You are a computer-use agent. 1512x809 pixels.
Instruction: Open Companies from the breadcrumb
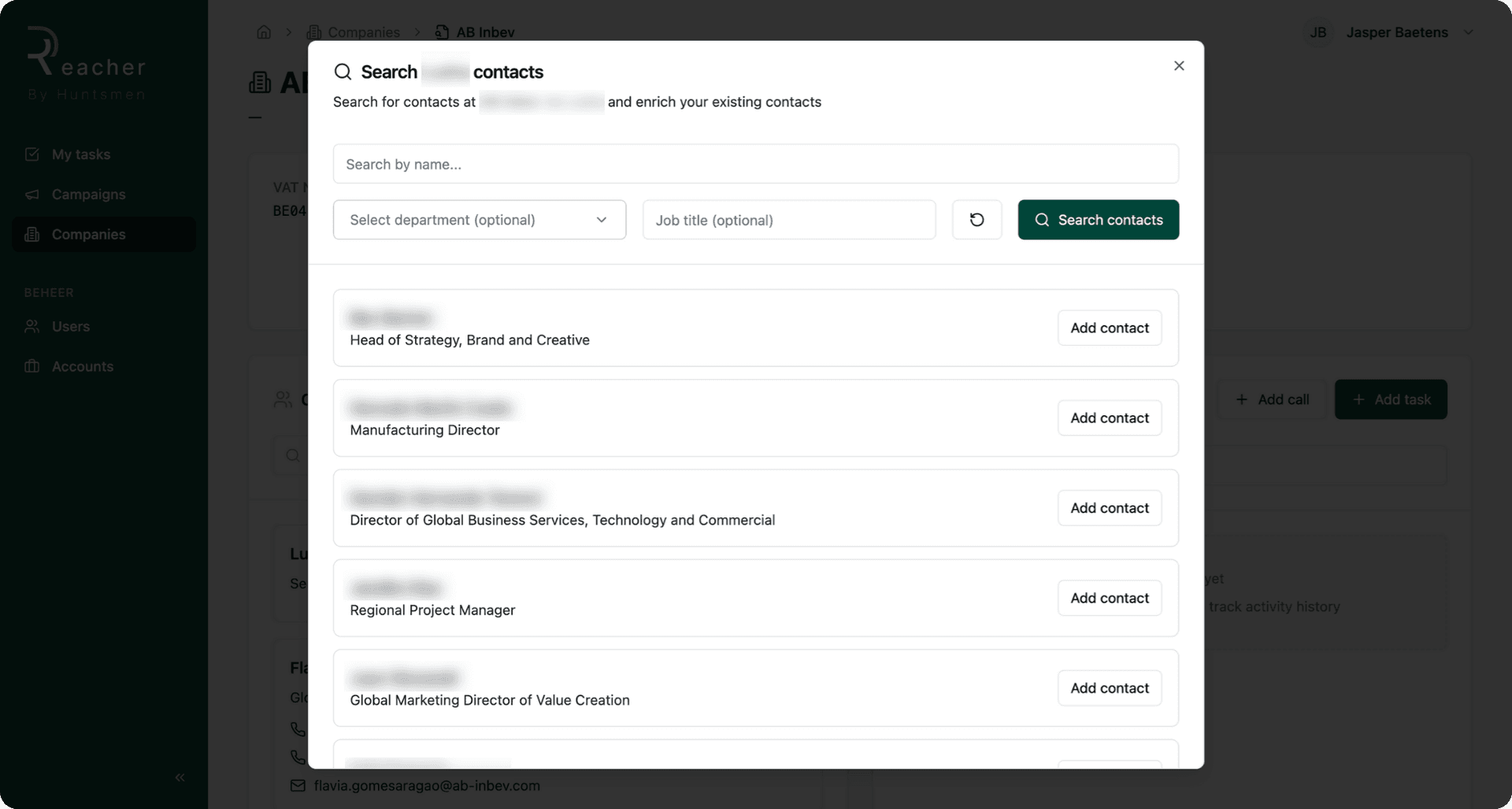(x=364, y=32)
